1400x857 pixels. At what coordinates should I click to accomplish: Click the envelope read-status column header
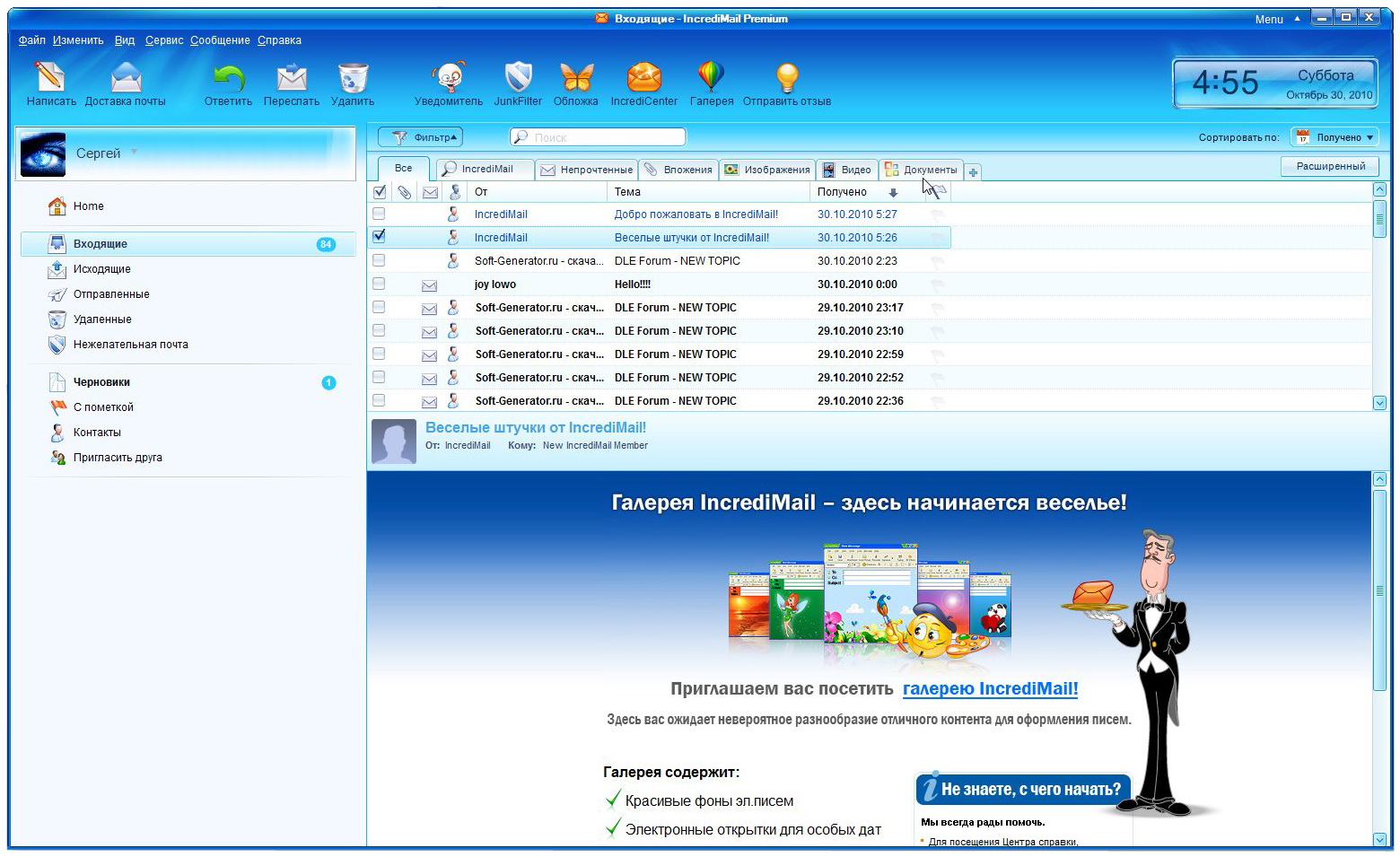430,192
